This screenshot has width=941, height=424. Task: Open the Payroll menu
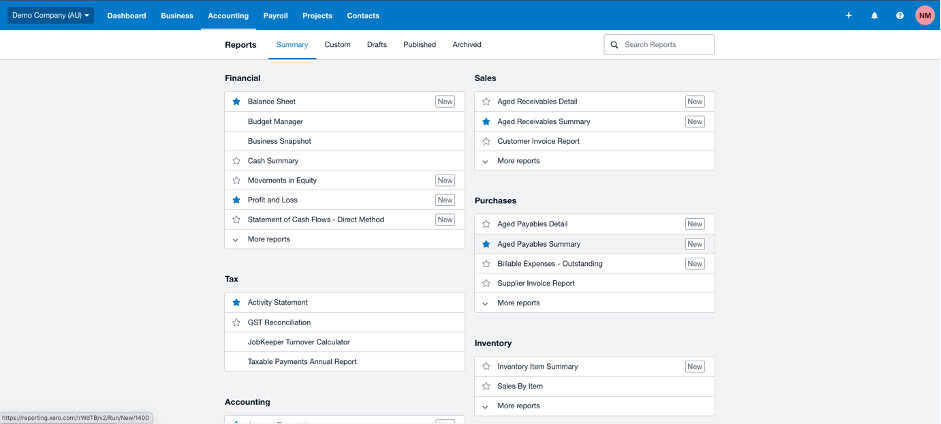[x=275, y=16]
